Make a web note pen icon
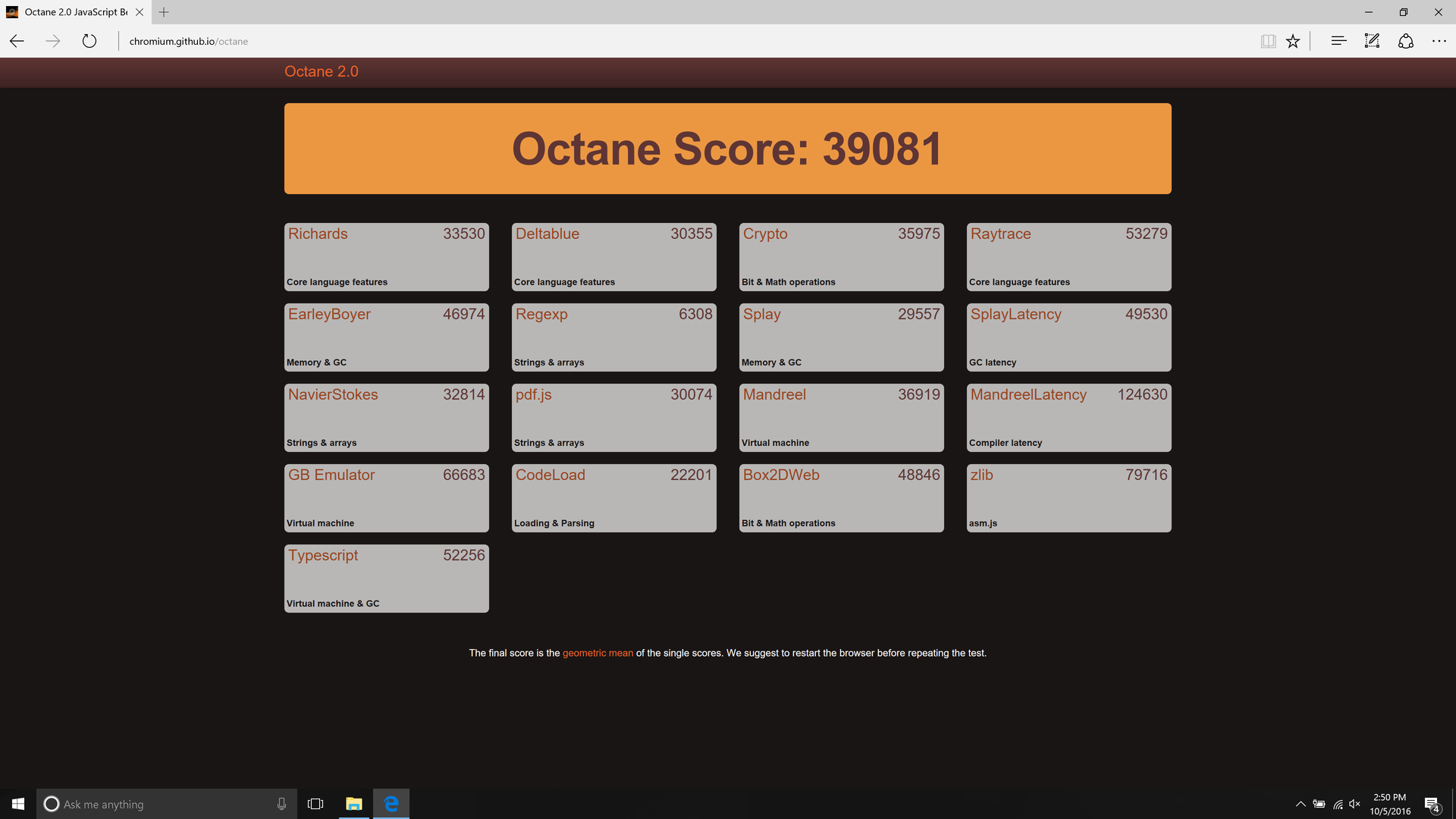1456x819 pixels. pyautogui.click(x=1372, y=41)
